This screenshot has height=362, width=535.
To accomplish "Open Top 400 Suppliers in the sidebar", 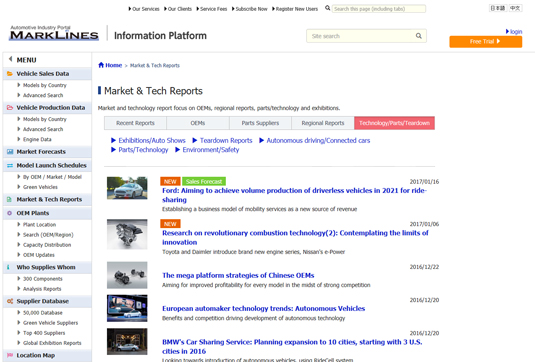I will pyautogui.click(x=44, y=333).
